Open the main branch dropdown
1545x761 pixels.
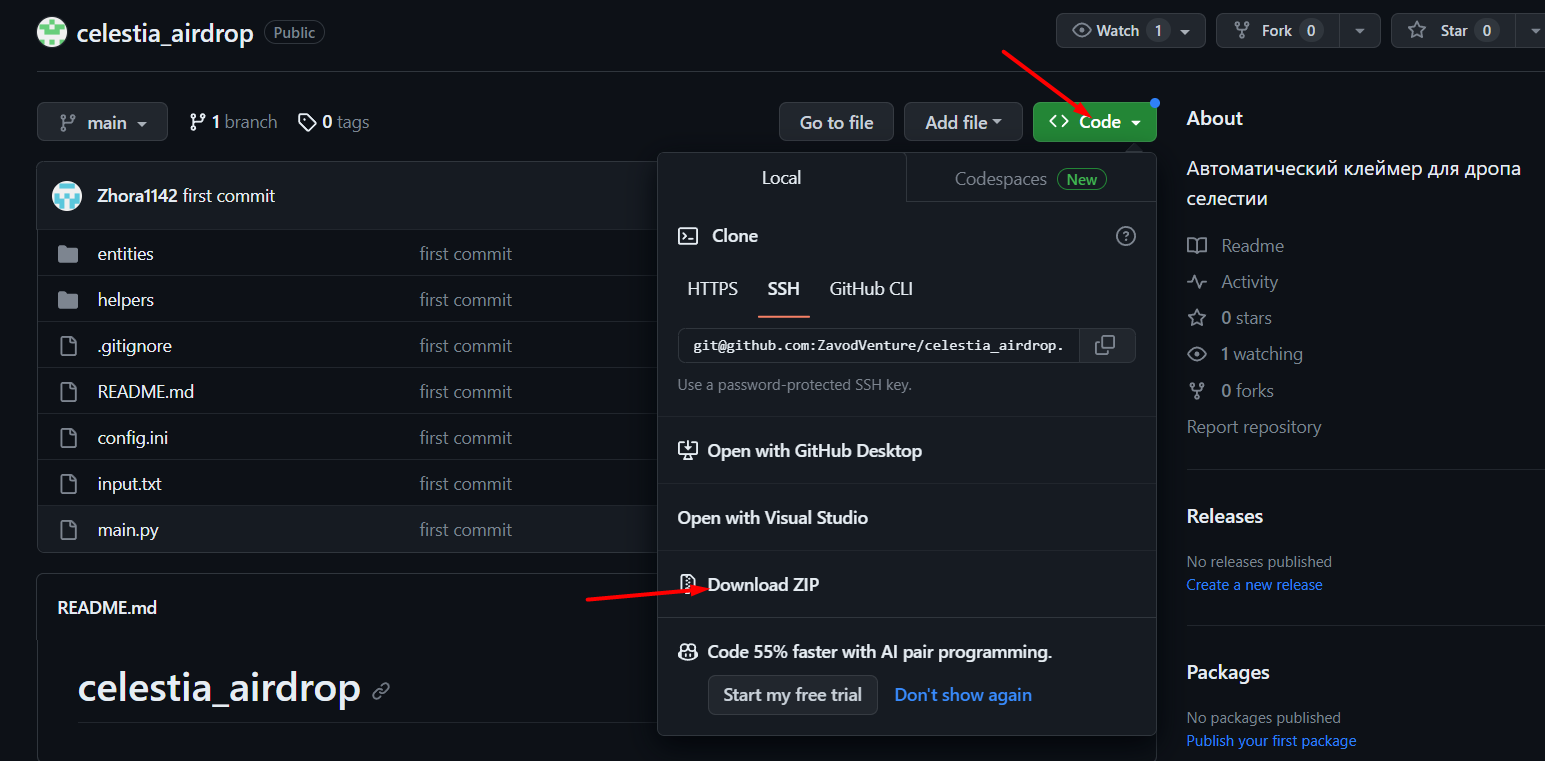[102, 121]
